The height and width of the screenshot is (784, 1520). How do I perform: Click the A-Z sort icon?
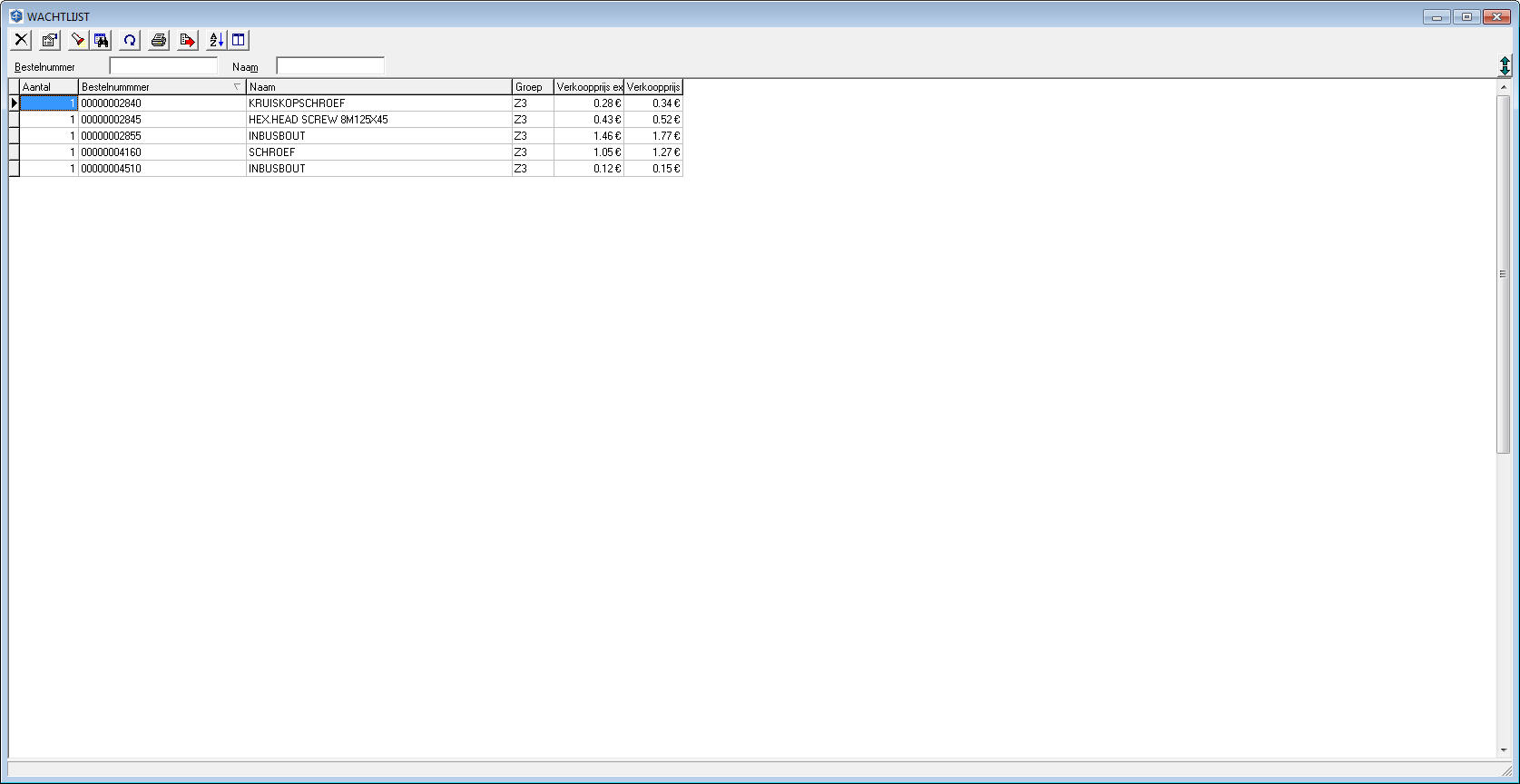[x=216, y=40]
